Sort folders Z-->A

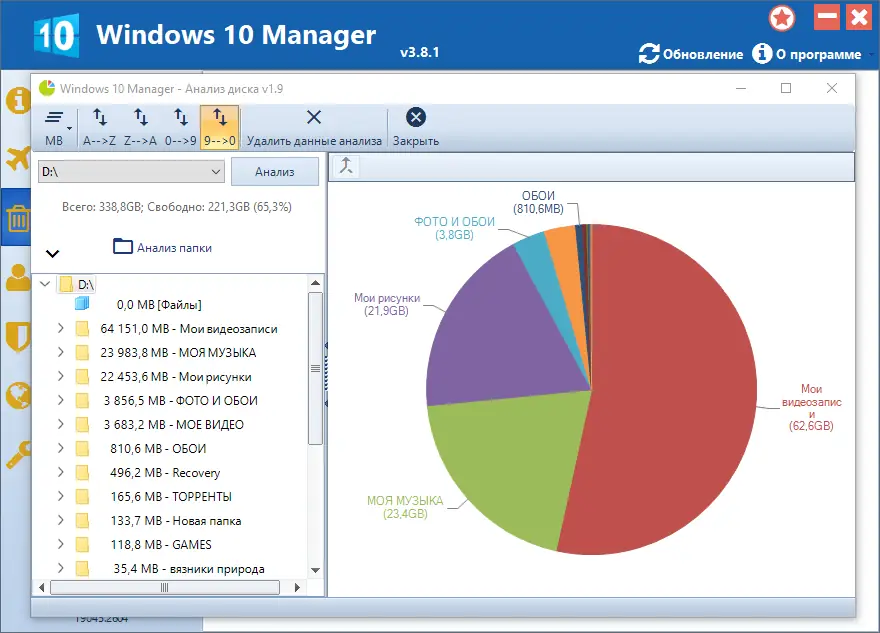pyautogui.click(x=140, y=127)
